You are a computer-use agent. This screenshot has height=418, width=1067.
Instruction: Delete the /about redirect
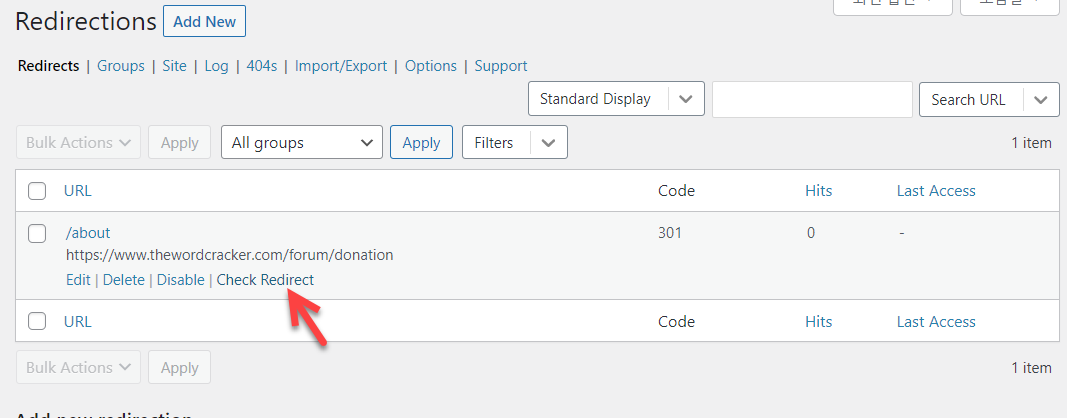(124, 280)
